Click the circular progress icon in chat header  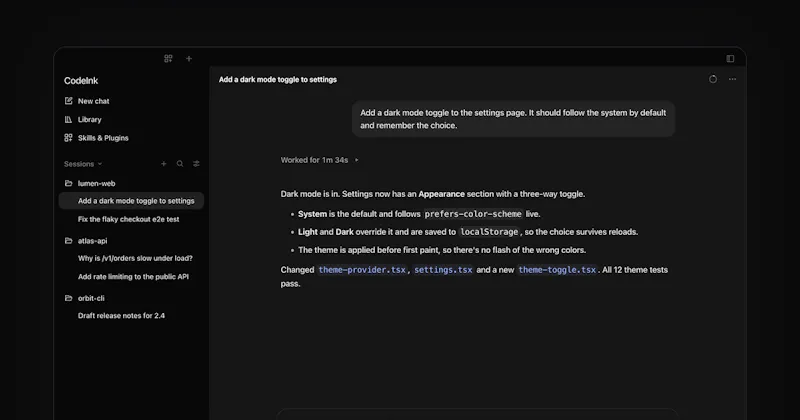coord(713,79)
